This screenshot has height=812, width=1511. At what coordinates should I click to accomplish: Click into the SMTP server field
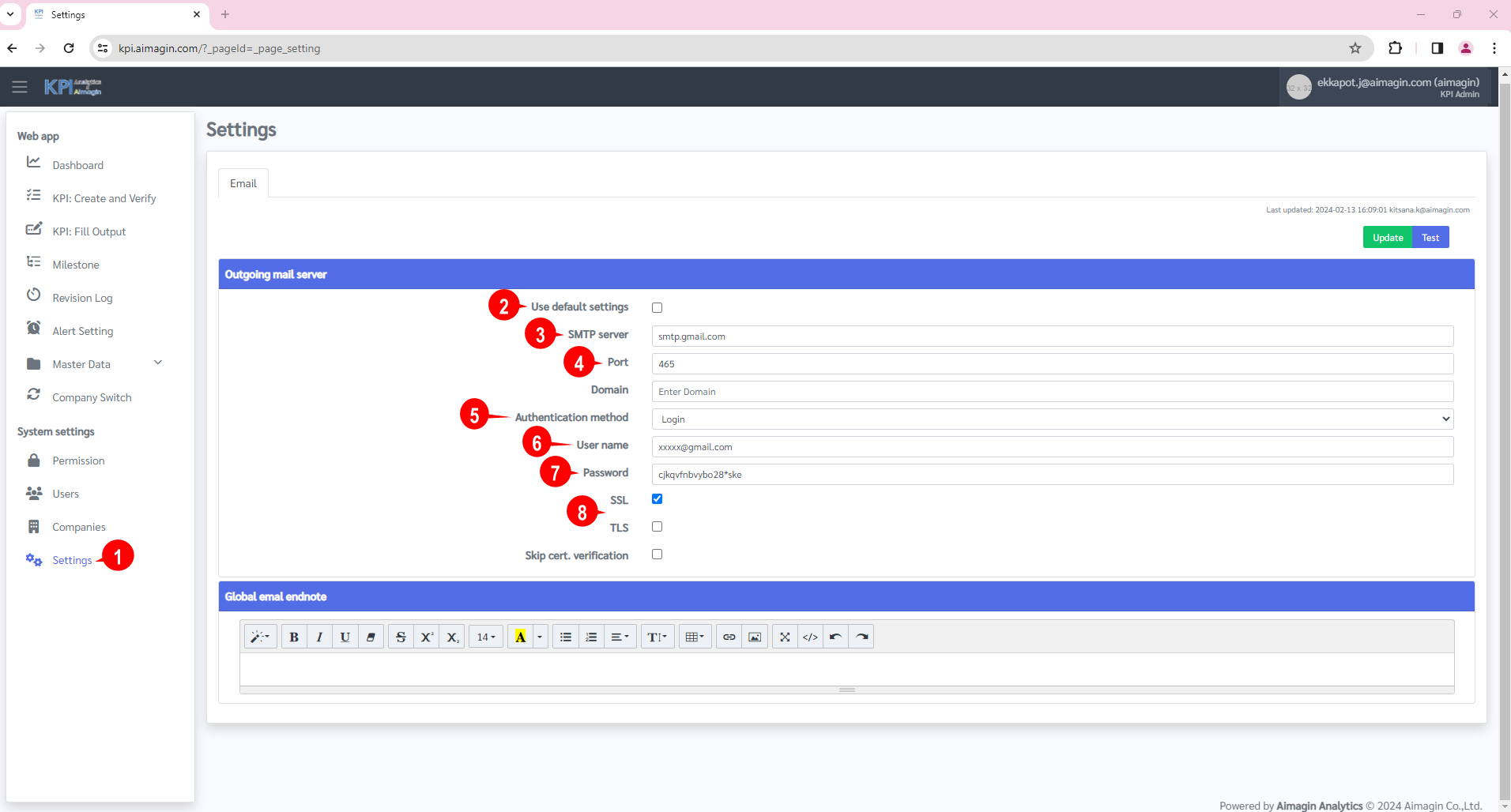pyautogui.click(x=1052, y=336)
